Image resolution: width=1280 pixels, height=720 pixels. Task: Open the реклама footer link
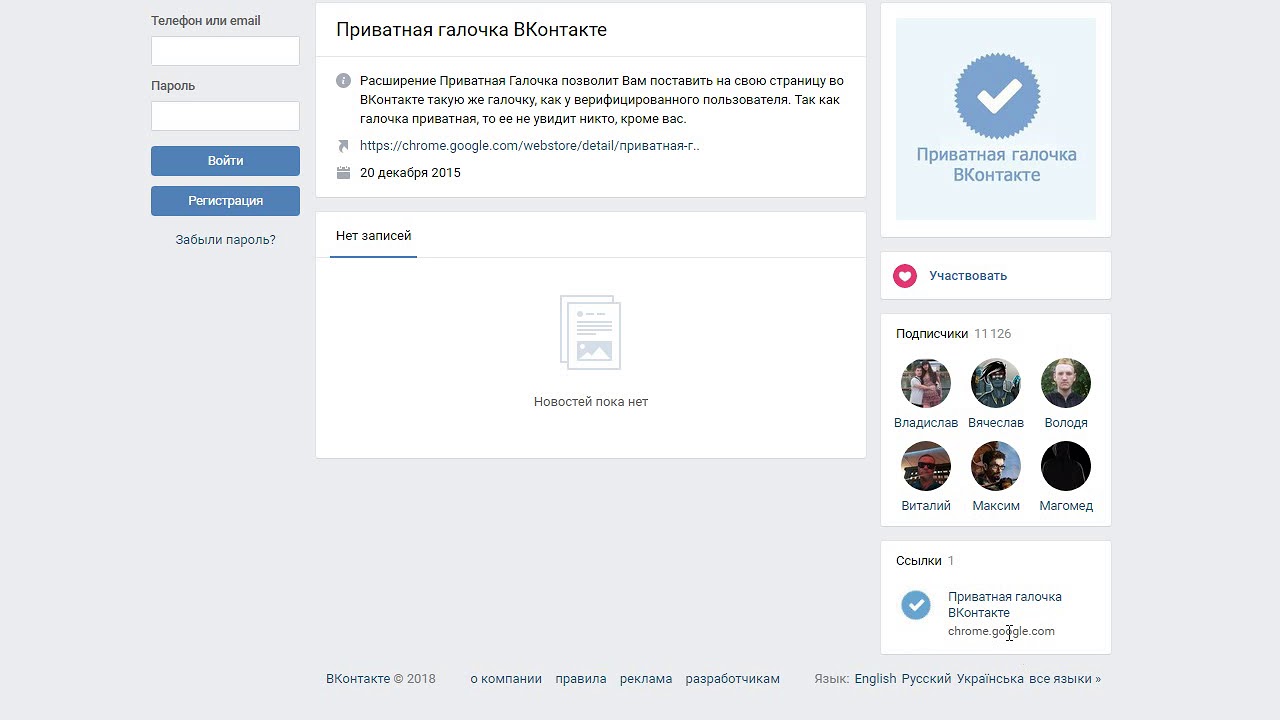646,679
